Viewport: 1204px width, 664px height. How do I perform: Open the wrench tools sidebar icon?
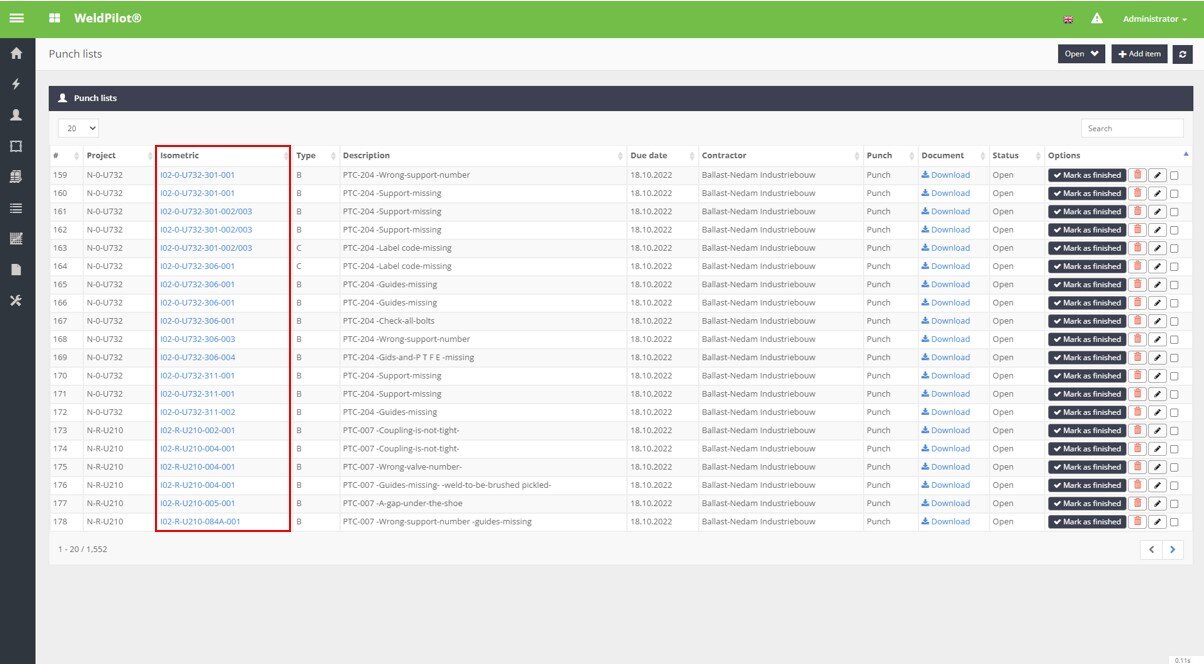16,301
